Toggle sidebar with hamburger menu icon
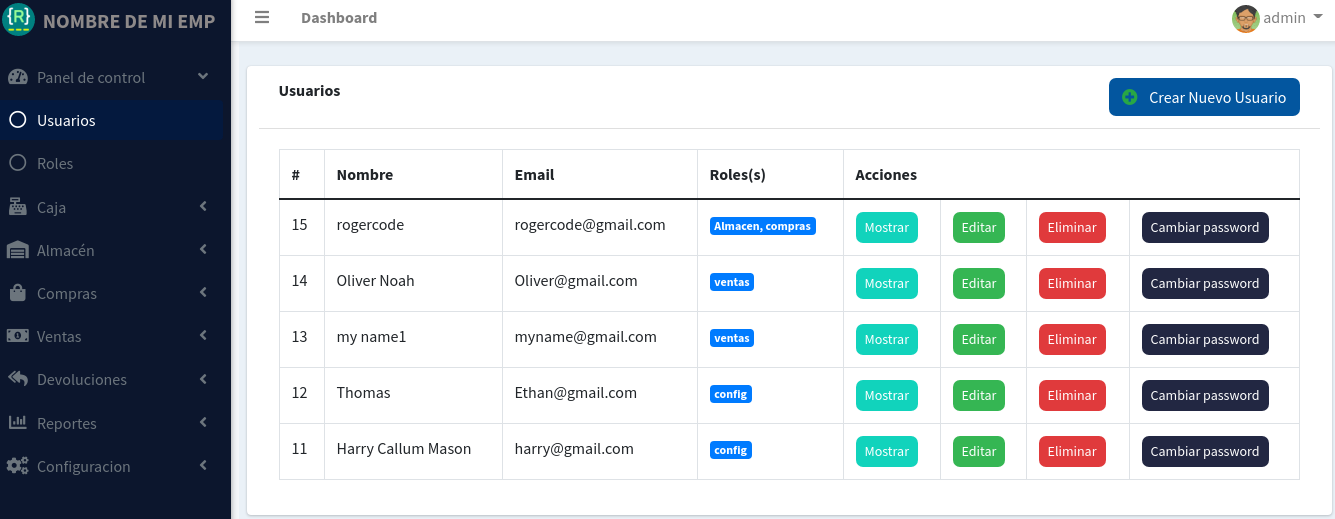1335x519 pixels. (x=262, y=17)
